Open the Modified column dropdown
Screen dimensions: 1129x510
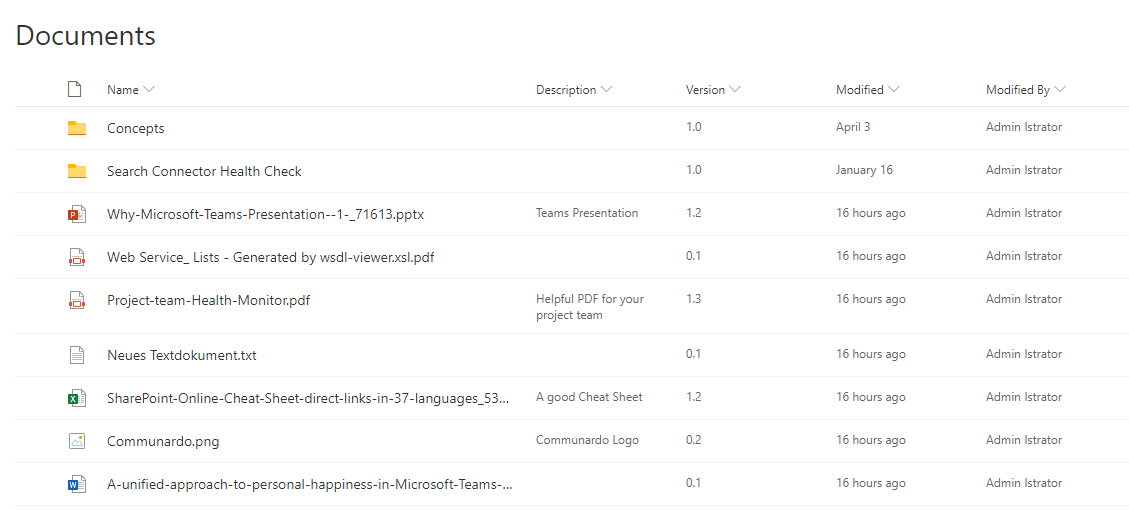[x=894, y=90]
